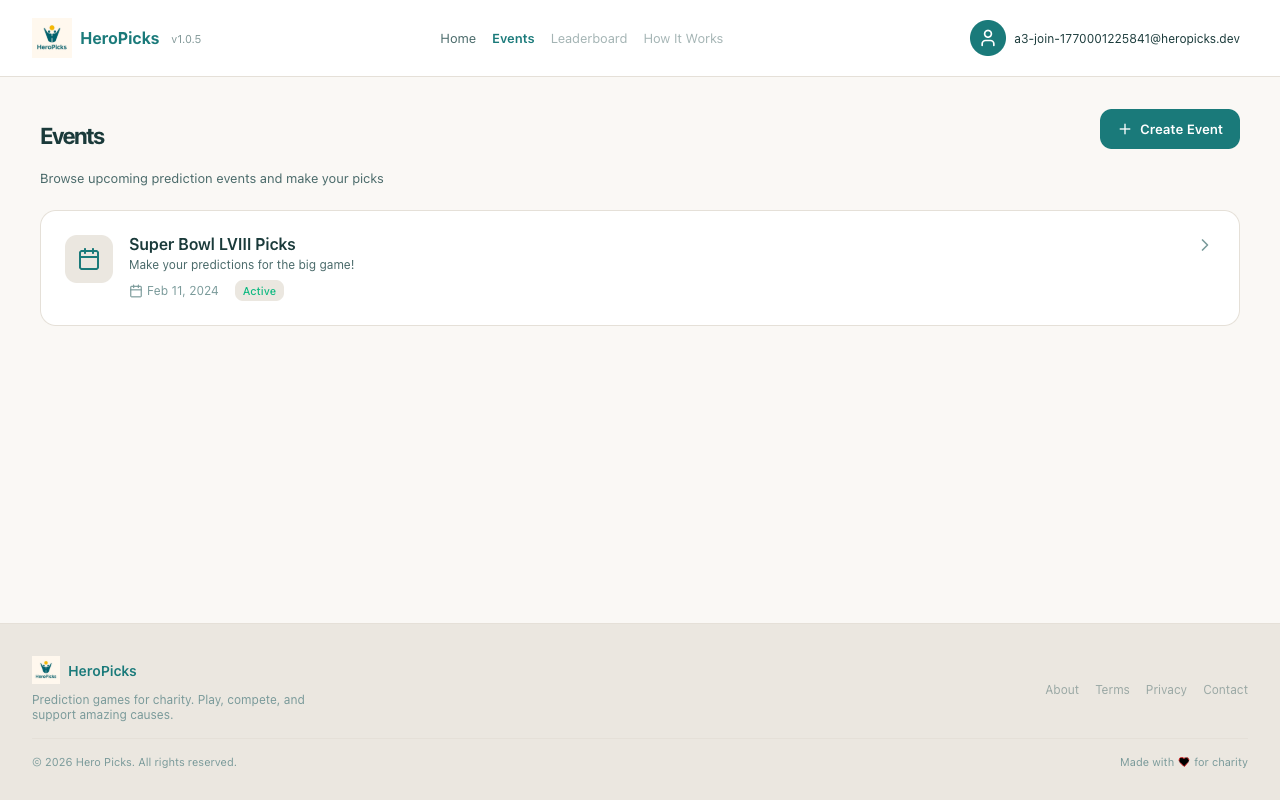1280x800 pixels.
Task: Click the HeroPicks logo icon in header
Action: pos(51,38)
